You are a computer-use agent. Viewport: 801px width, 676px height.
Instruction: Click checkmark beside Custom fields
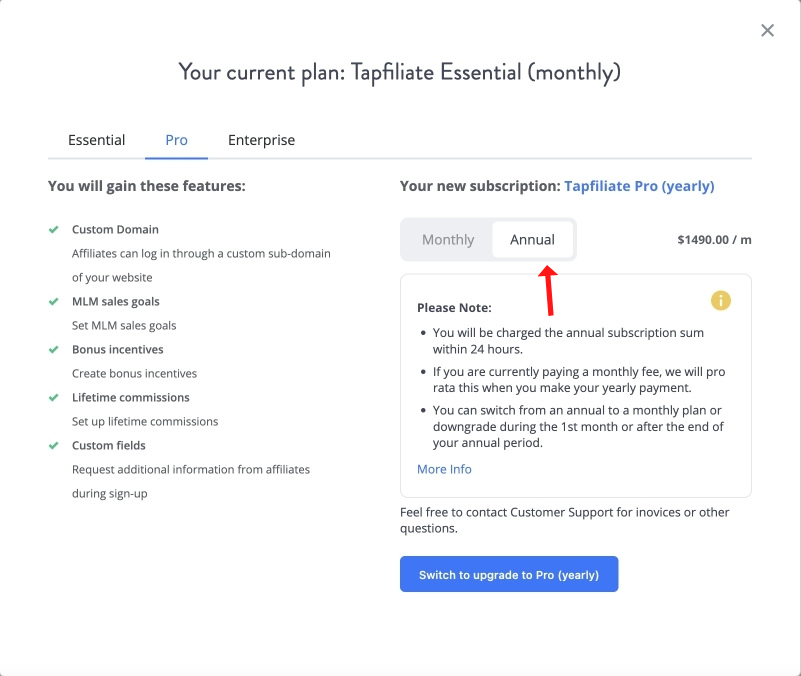[x=54, y=446]
